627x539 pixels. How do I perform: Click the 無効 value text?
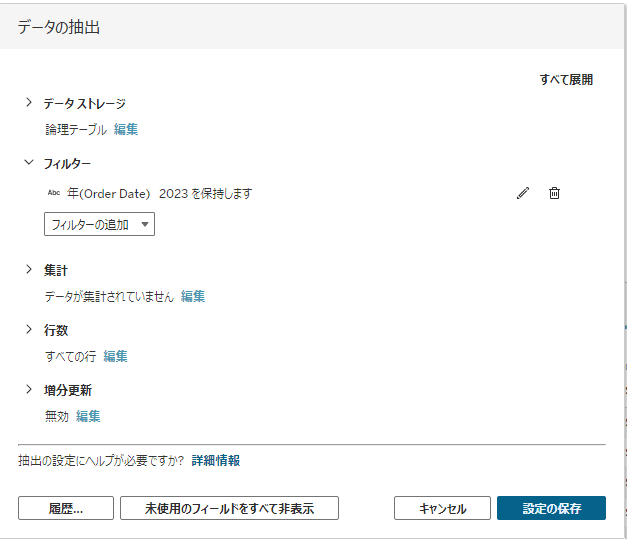(57, 416)
